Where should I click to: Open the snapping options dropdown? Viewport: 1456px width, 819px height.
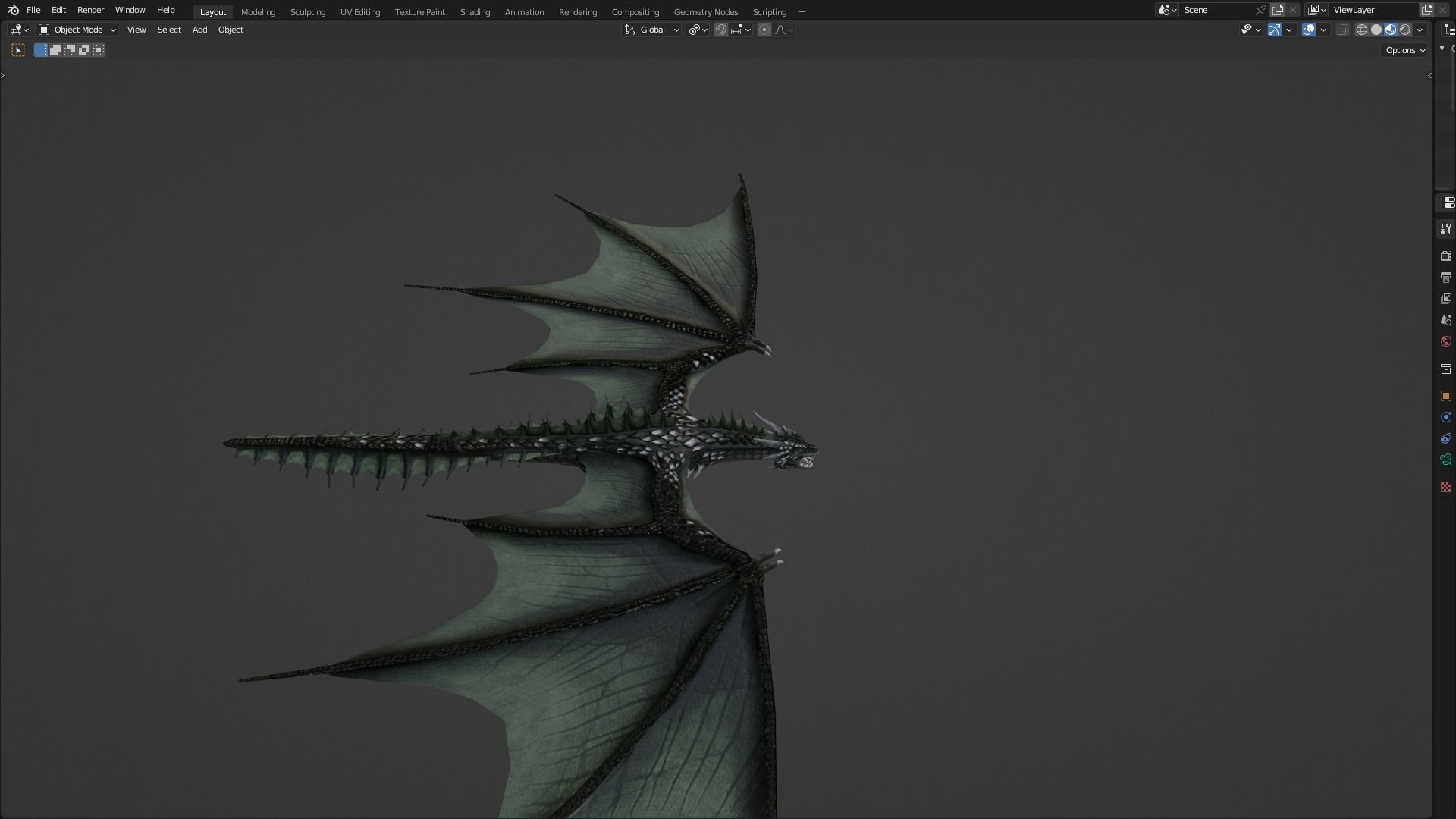tap(741, 30)
